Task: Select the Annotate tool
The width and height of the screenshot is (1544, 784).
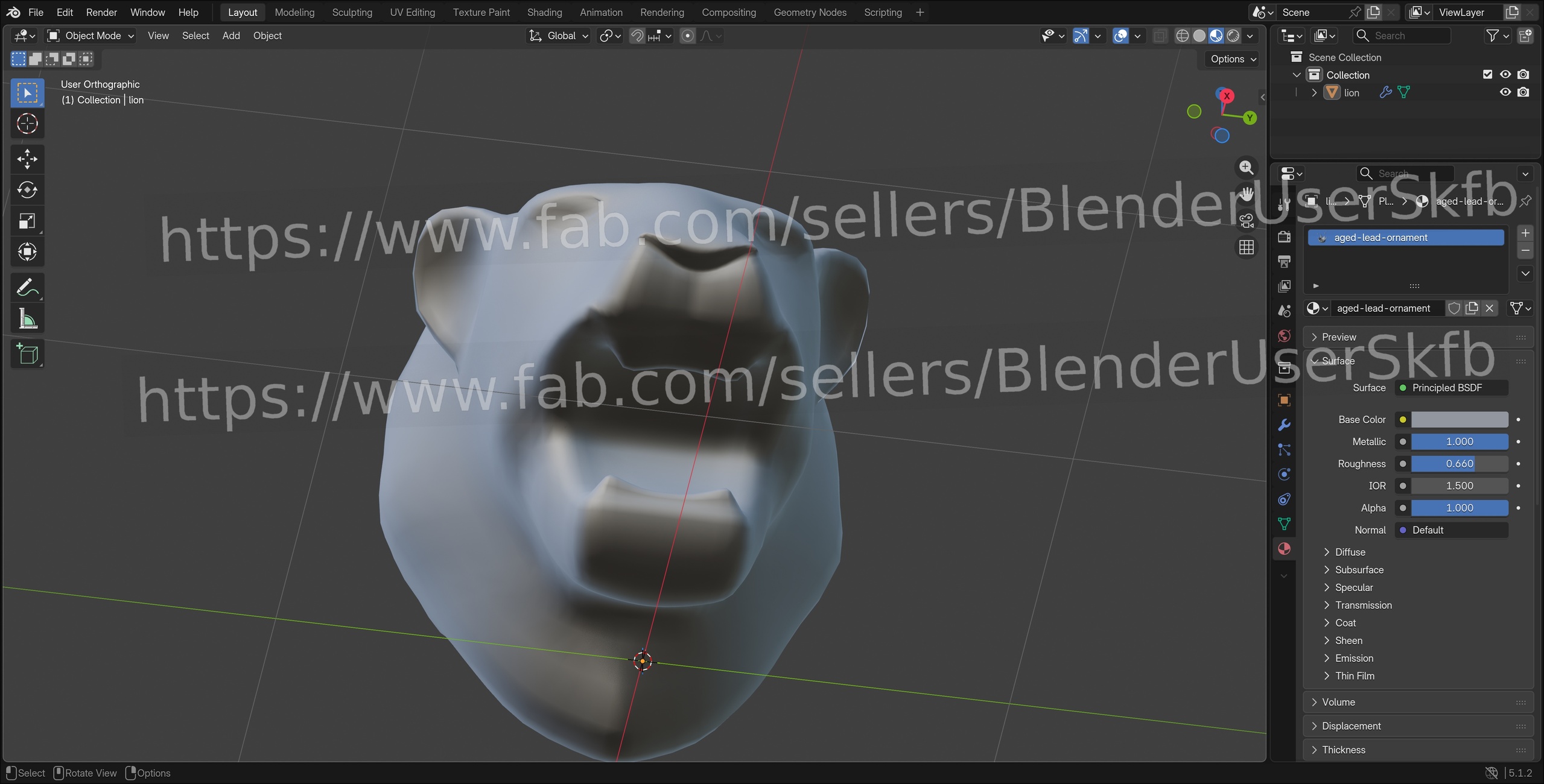Action: click(27, 288)
